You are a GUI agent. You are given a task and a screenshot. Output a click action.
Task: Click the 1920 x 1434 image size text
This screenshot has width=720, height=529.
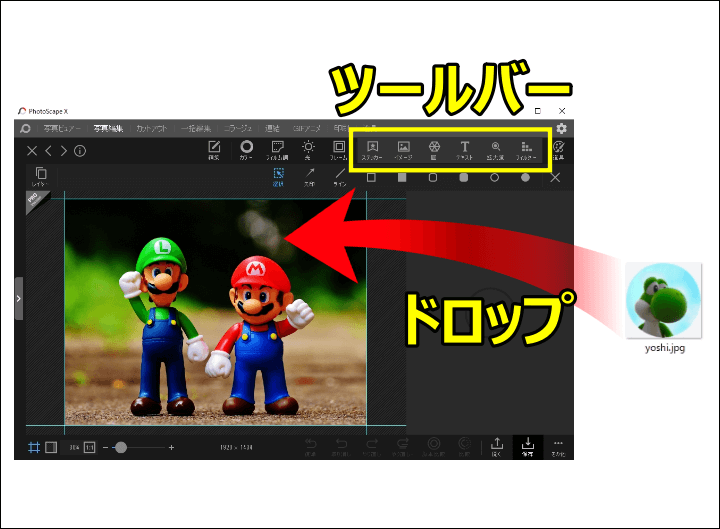(x=236, y=447)
